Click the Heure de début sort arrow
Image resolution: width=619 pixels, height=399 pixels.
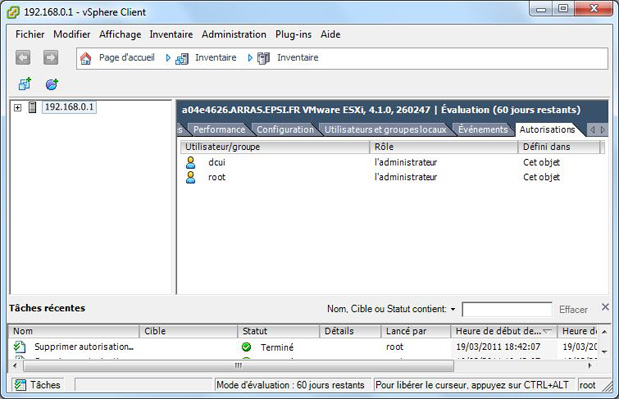click(547, 331)
